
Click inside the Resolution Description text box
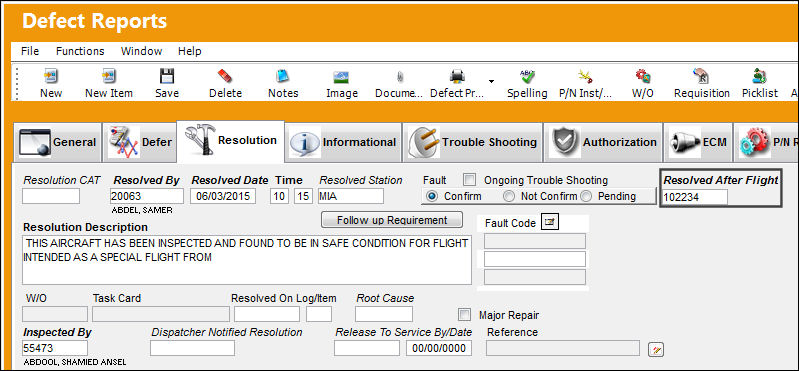[x=247, y=260]
